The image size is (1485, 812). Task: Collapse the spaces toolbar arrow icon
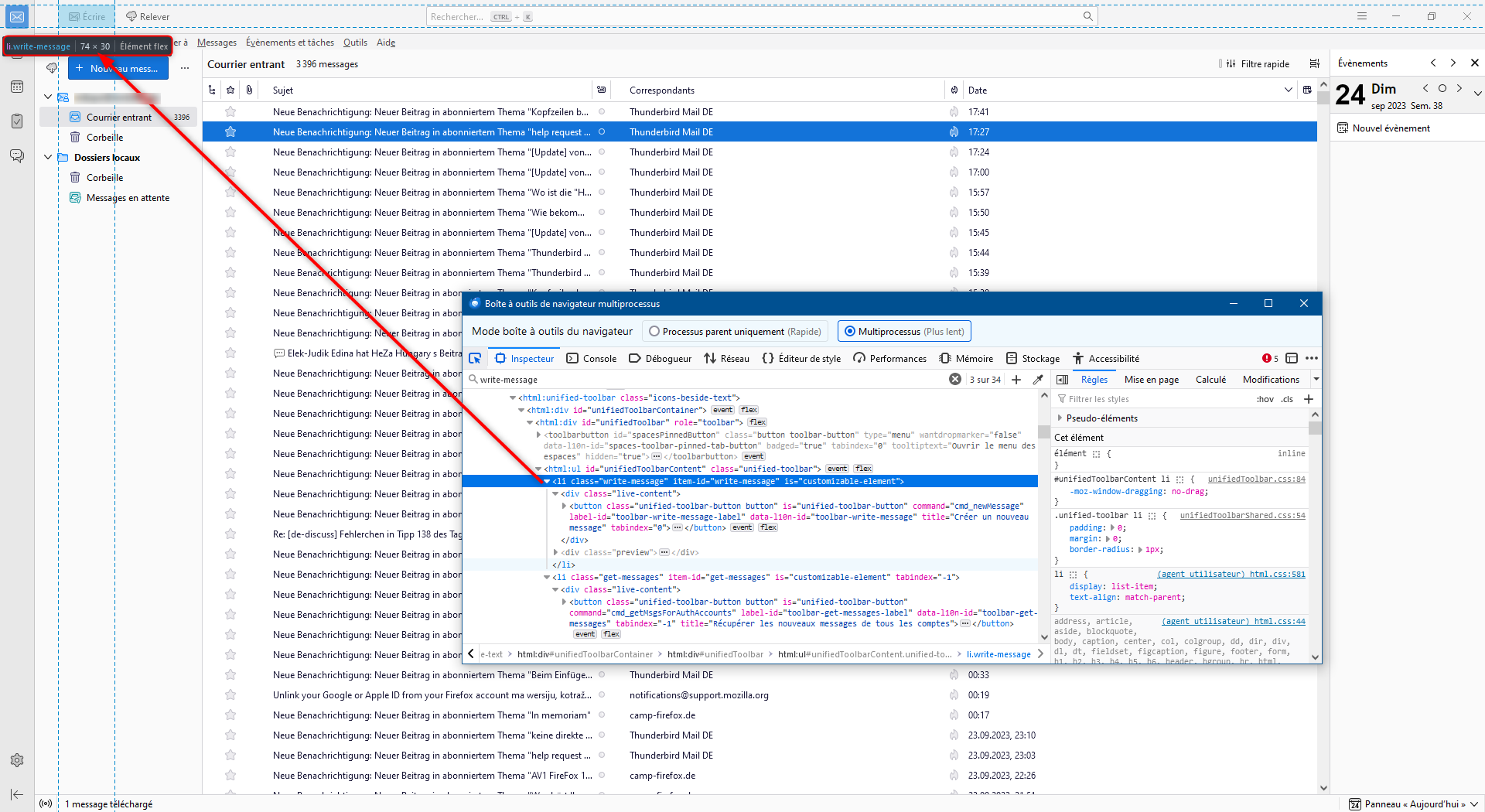(17, 794)
